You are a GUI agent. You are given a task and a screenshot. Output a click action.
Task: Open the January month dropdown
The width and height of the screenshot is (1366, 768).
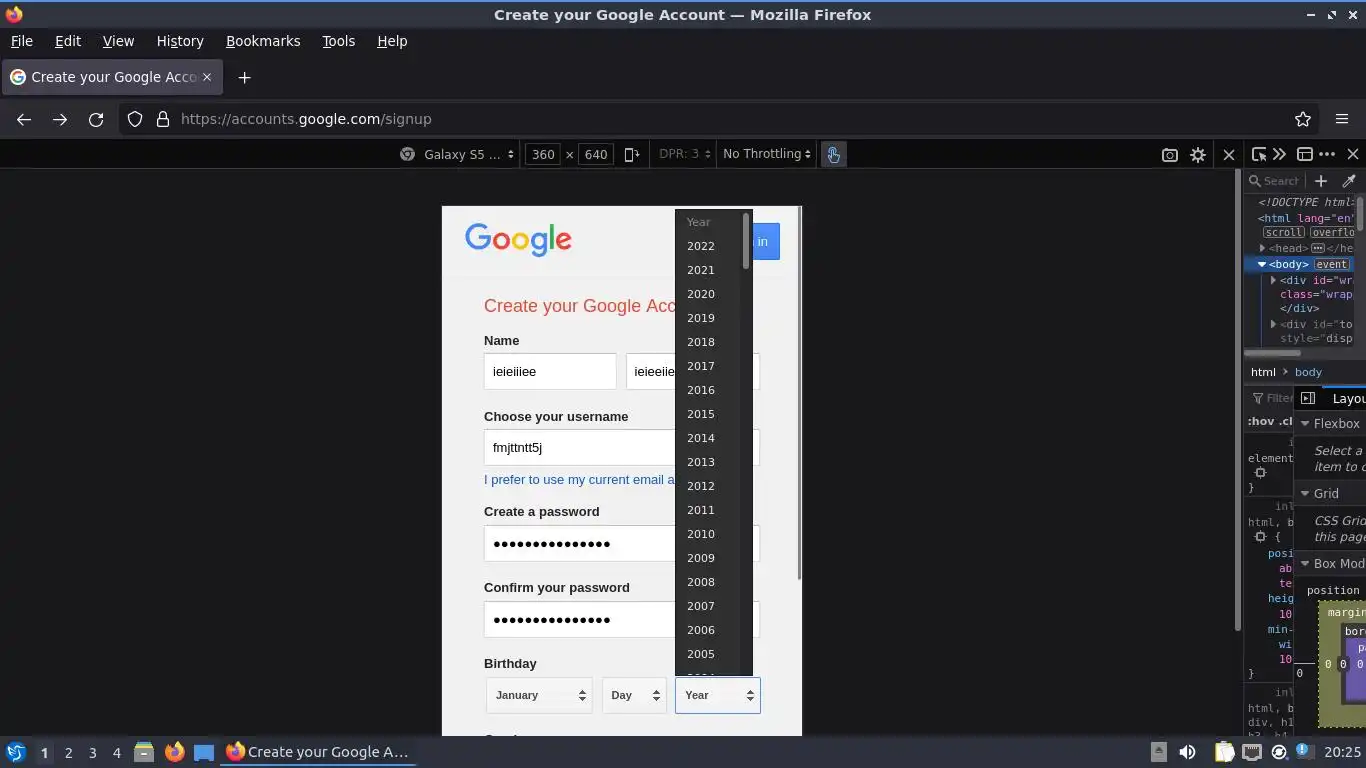click(x=539, y=695)
